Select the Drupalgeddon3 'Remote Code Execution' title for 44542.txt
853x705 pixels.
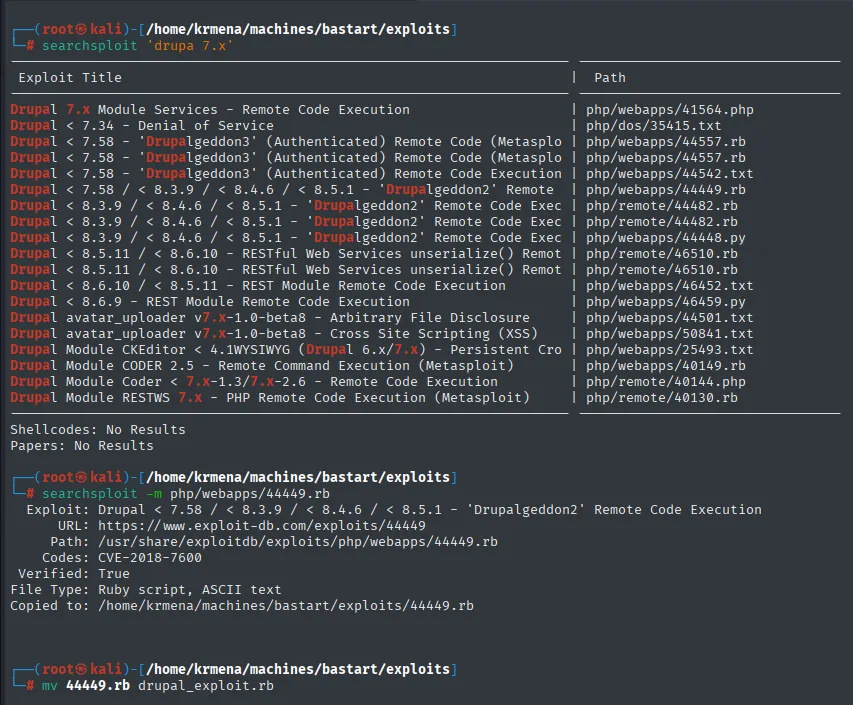click(x=286, y=174)
